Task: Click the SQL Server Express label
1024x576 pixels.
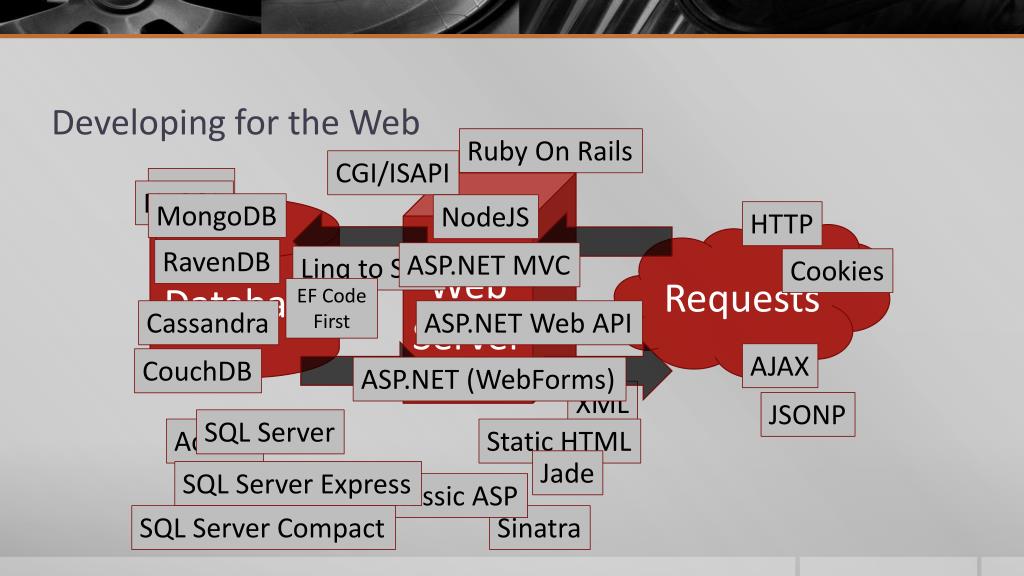Action: tap(297, 484)
